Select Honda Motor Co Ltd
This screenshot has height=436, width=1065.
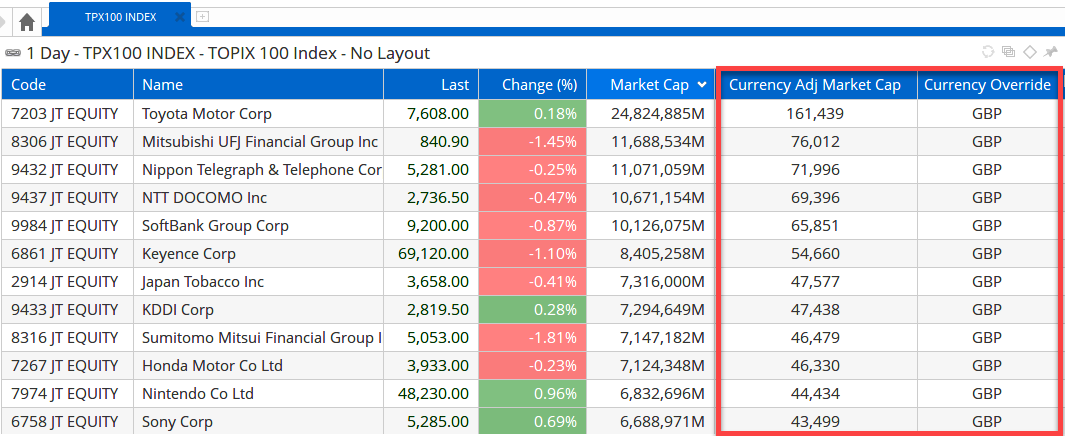coord(212,365)
